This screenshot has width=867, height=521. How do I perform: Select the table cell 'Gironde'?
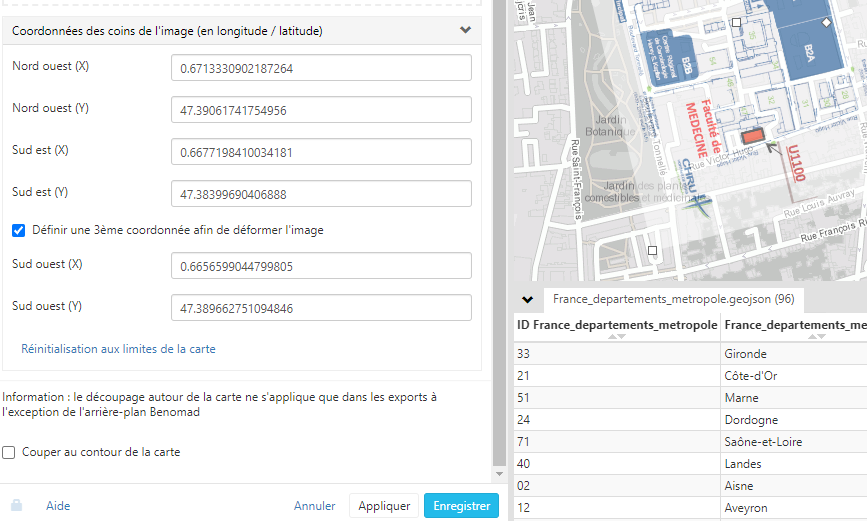point(794,353)
